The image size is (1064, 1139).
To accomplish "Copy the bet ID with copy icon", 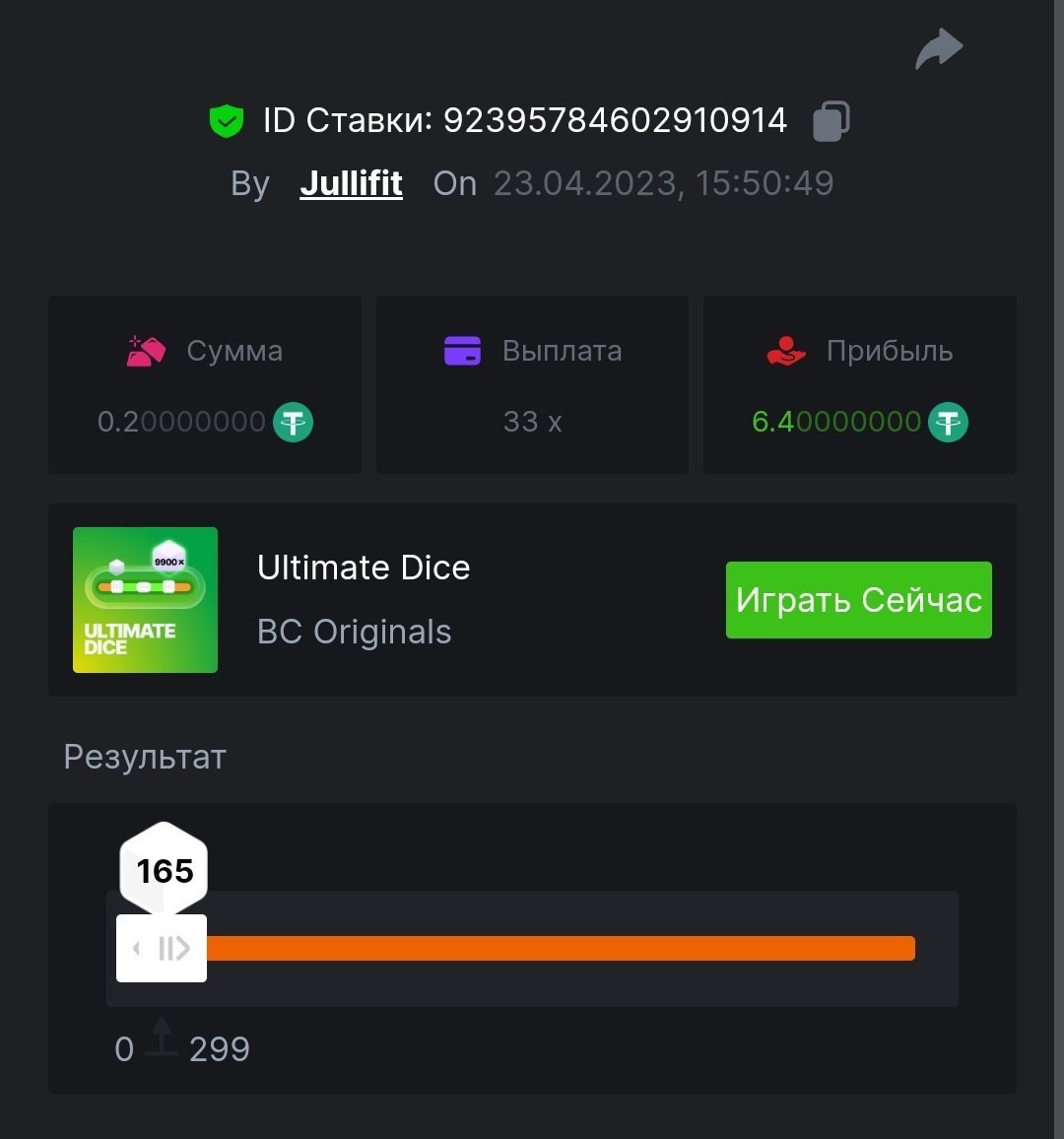I will tap(831, 121).
